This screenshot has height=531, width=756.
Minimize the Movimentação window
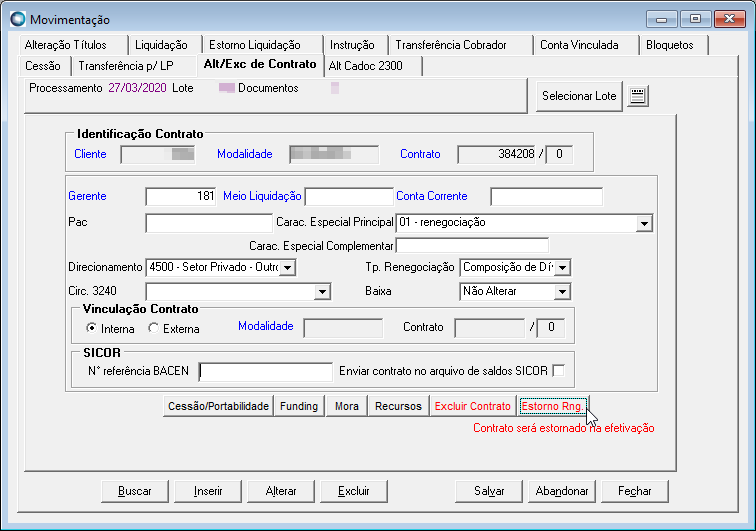(x=662, y=19)
